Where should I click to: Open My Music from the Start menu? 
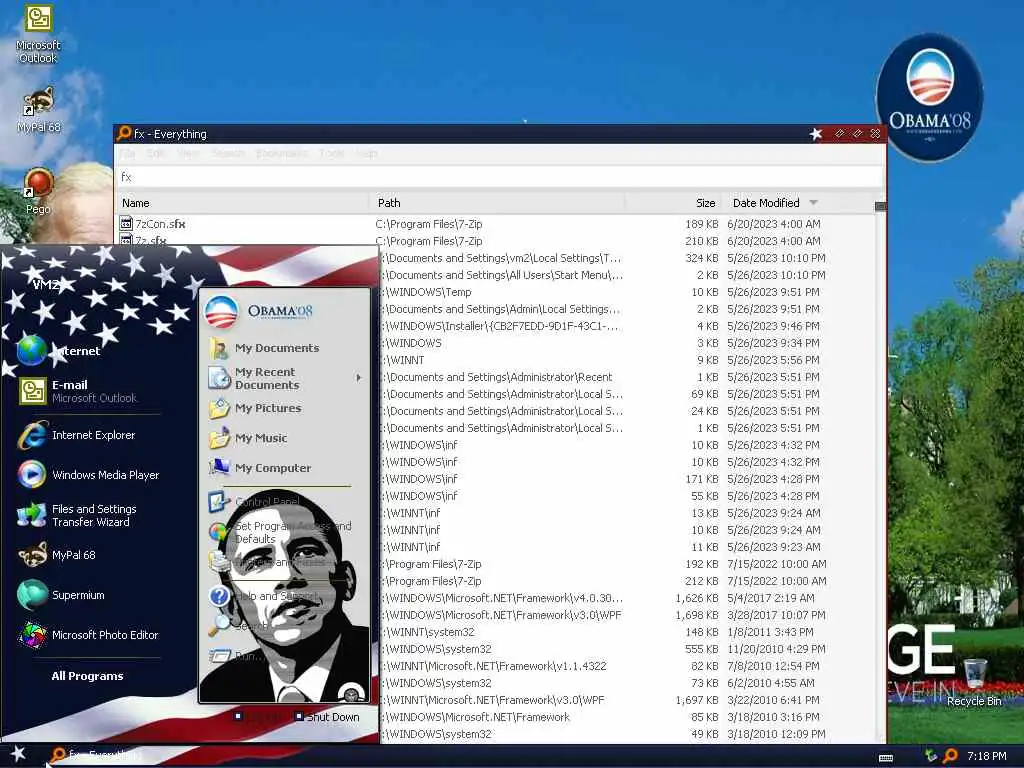(x=248, y=438)
